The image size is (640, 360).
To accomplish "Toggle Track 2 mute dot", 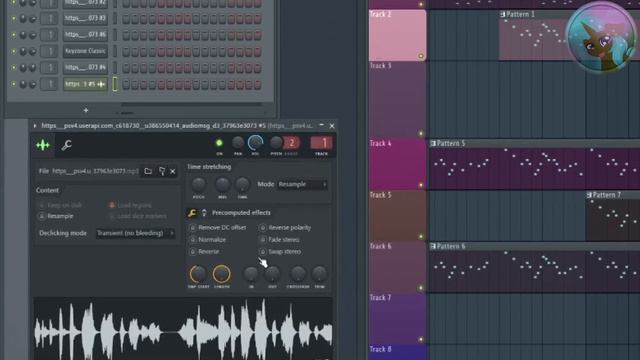I will coord(421,56).
